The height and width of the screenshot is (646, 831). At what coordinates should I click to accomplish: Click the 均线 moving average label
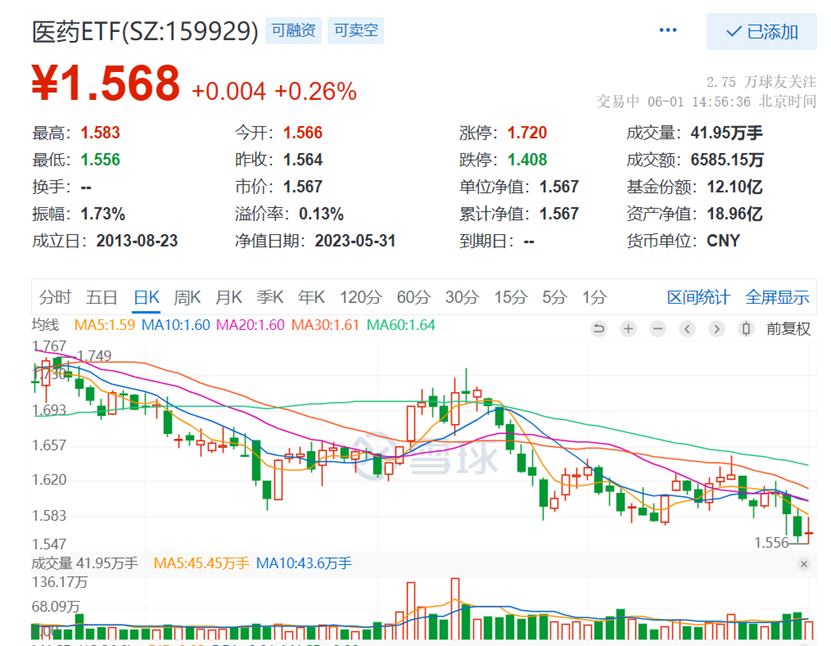pyautogui.click(x=46, y=324)
